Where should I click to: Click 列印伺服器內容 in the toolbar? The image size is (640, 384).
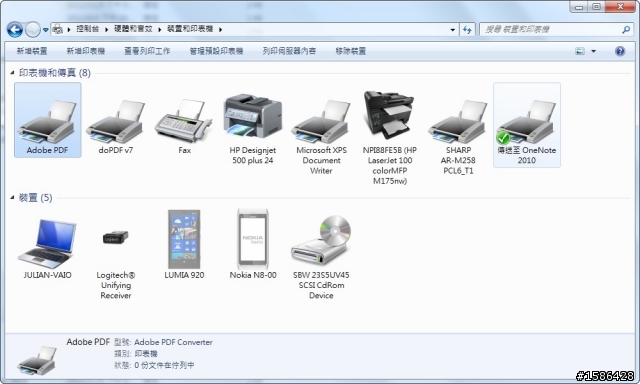(289, 51)
